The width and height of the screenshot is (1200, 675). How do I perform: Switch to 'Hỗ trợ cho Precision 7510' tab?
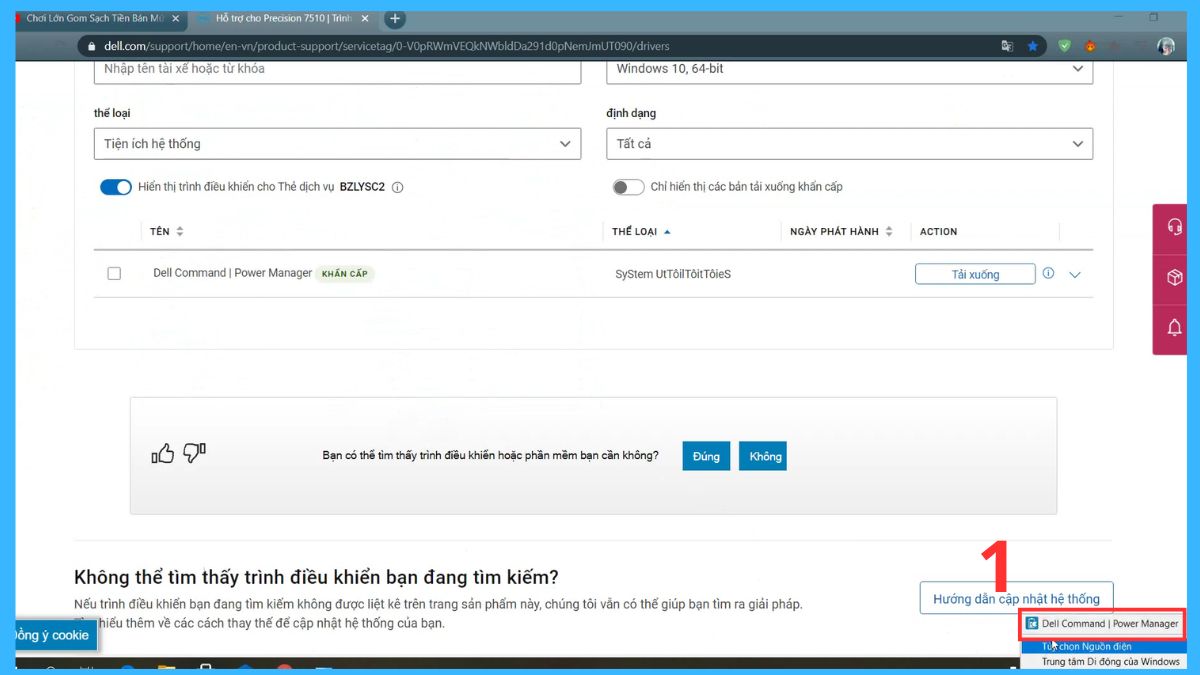click(285, 18)
